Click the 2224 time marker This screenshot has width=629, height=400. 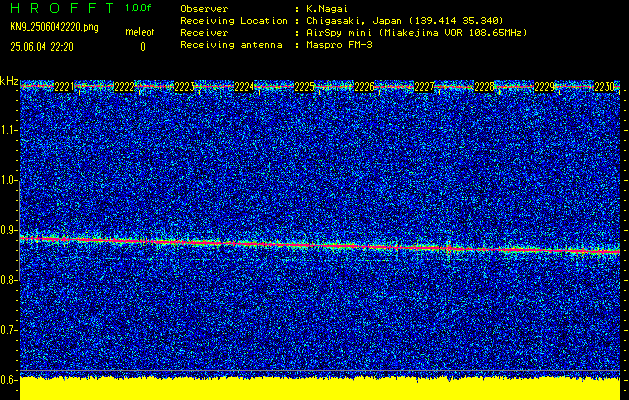(x=244, y=87)
